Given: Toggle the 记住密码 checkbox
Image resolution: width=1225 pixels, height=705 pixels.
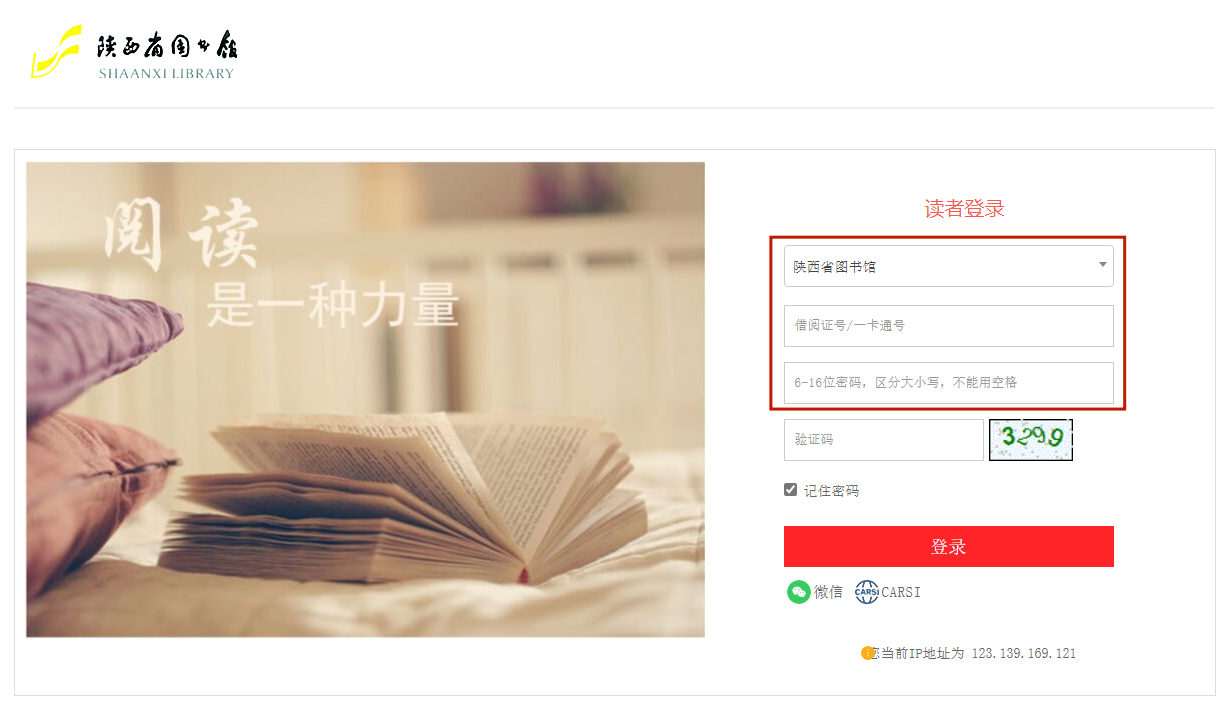Looking at the screenshot, I should [x=791, y=490].
